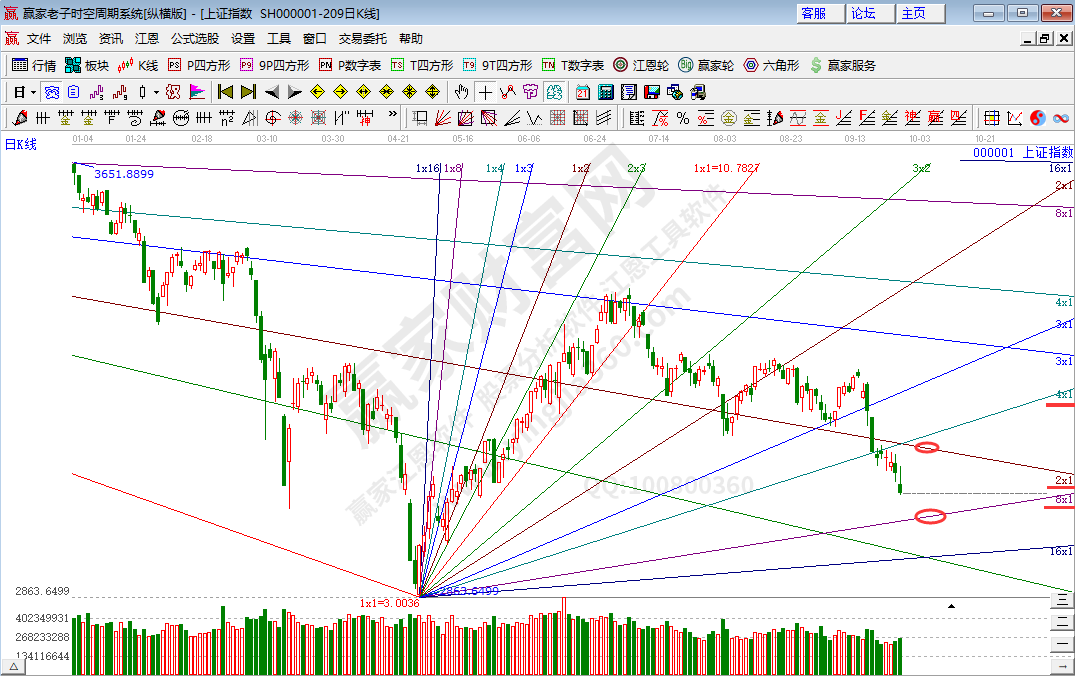Screen dimensions: 1075x676
Task: Switch to the K线 chart view
Action: 137,65
